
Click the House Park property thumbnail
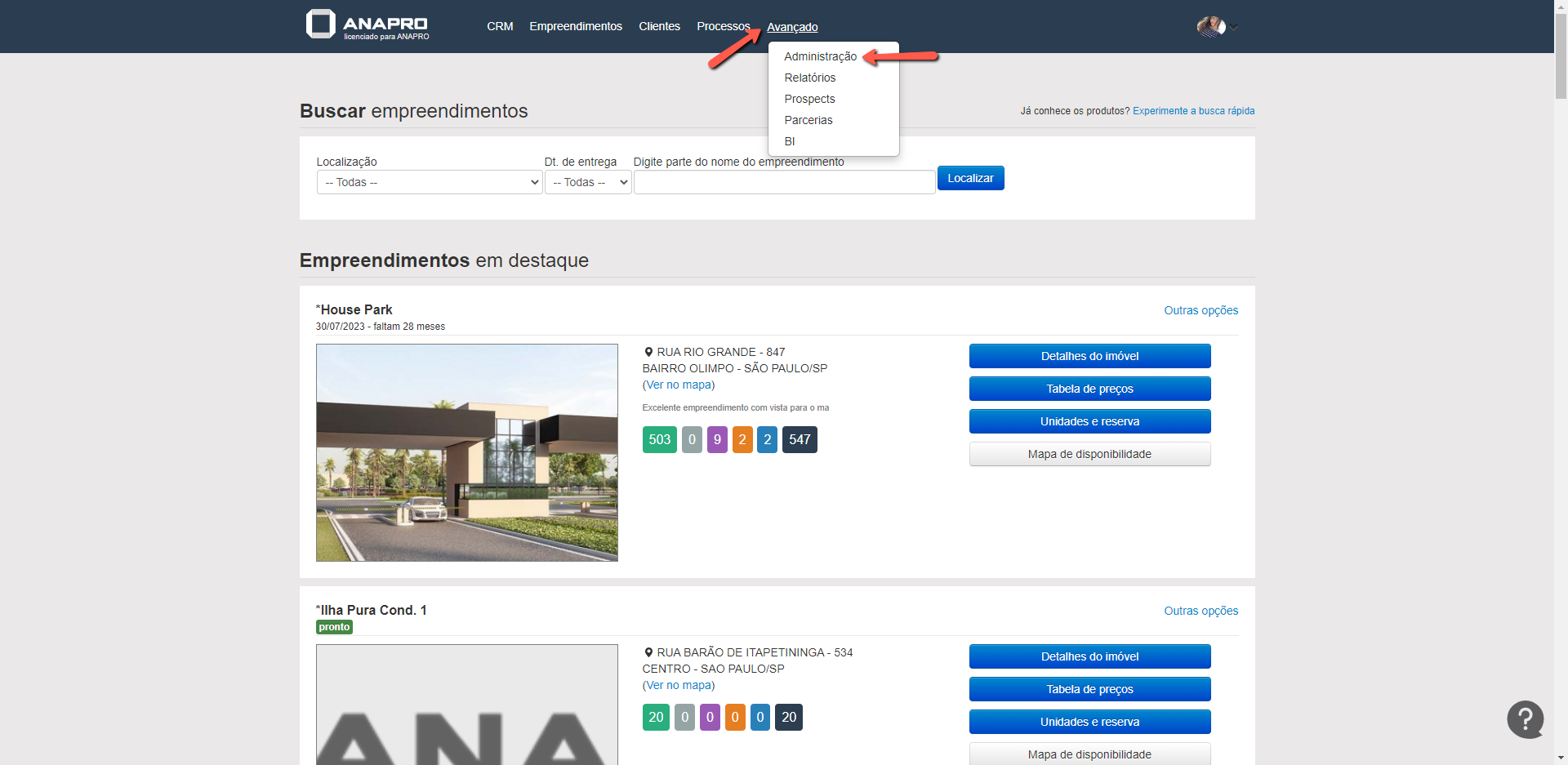tap(466, 452)
